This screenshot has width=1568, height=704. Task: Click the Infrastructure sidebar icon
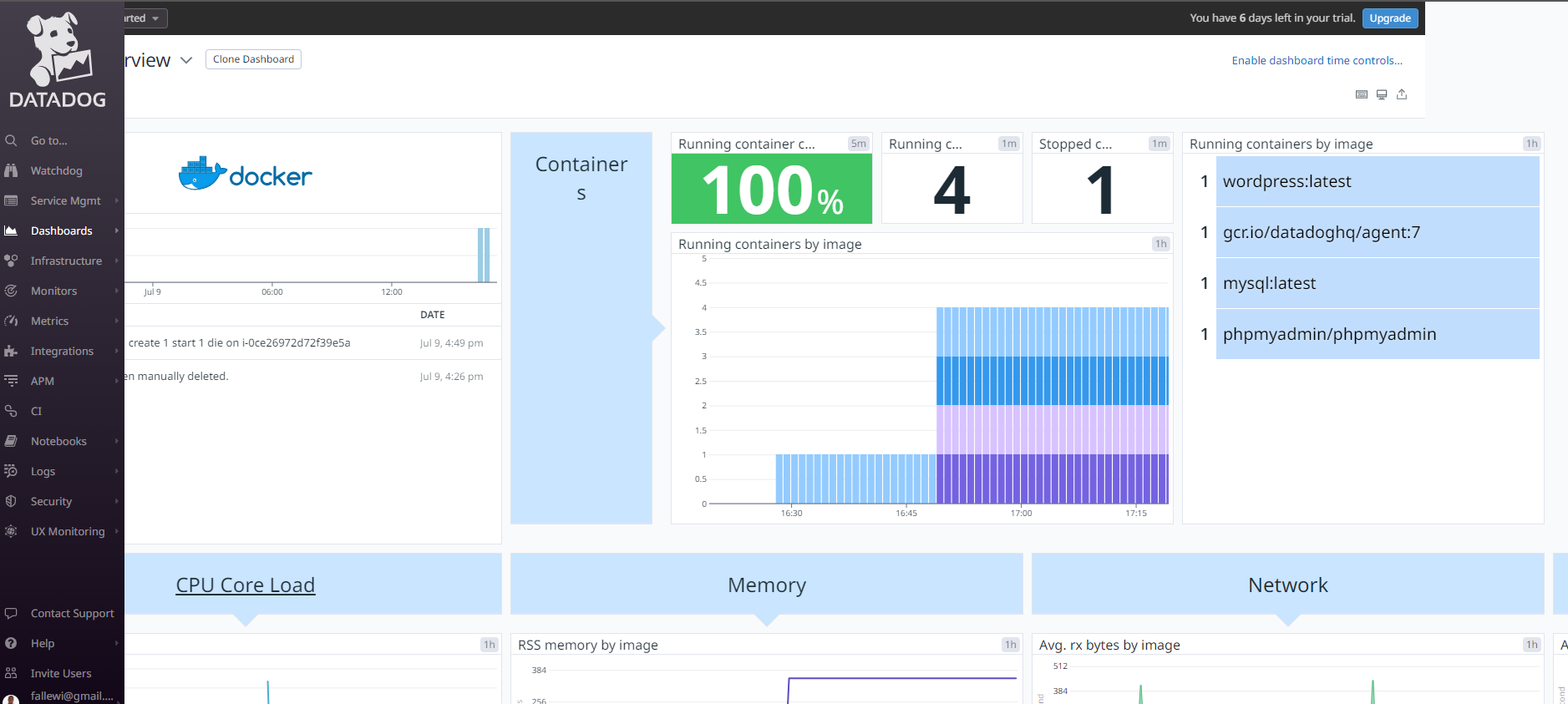[x=11, y=261]
